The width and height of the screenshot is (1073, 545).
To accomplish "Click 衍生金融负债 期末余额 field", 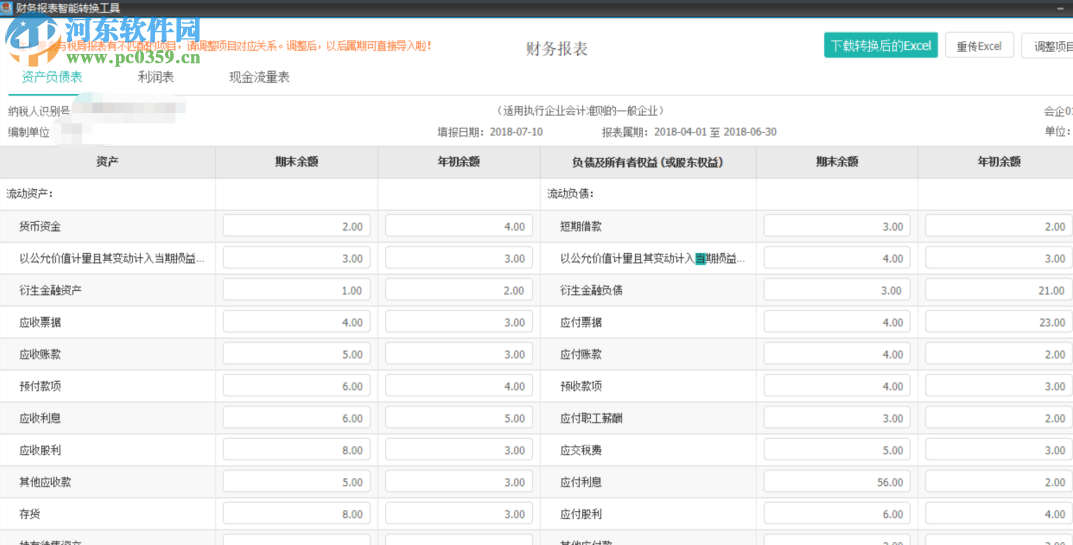I will [x=837, y=290].
